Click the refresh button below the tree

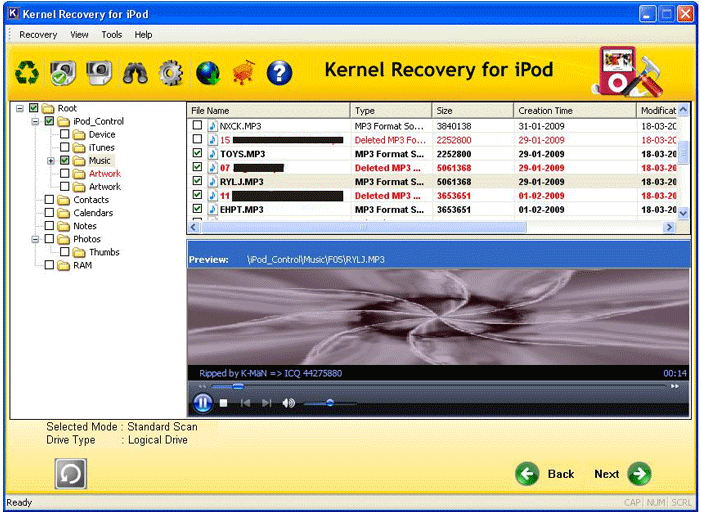point(71,473)
